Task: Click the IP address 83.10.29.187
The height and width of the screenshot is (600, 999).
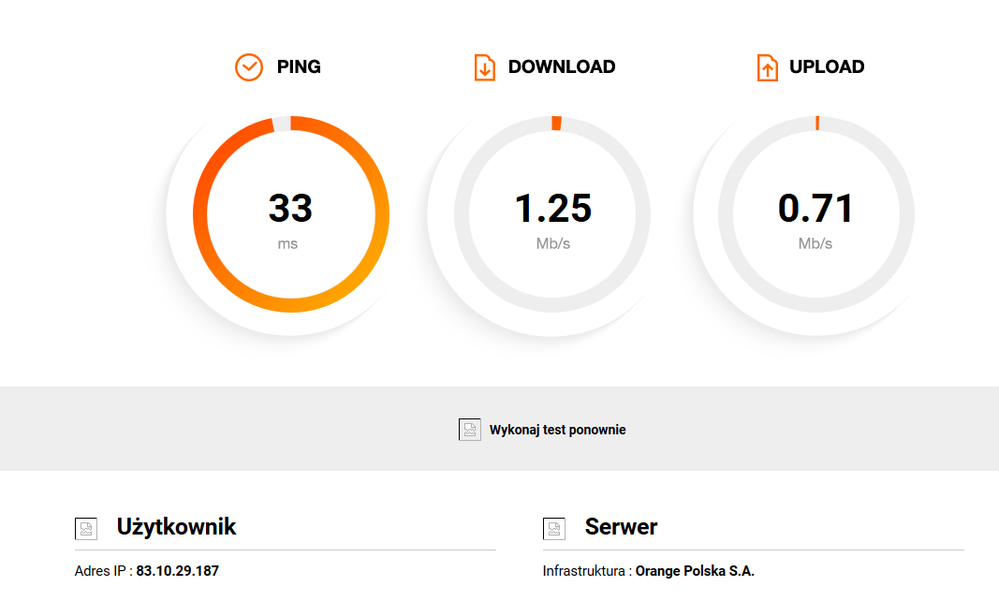Action: click(177, 571)
